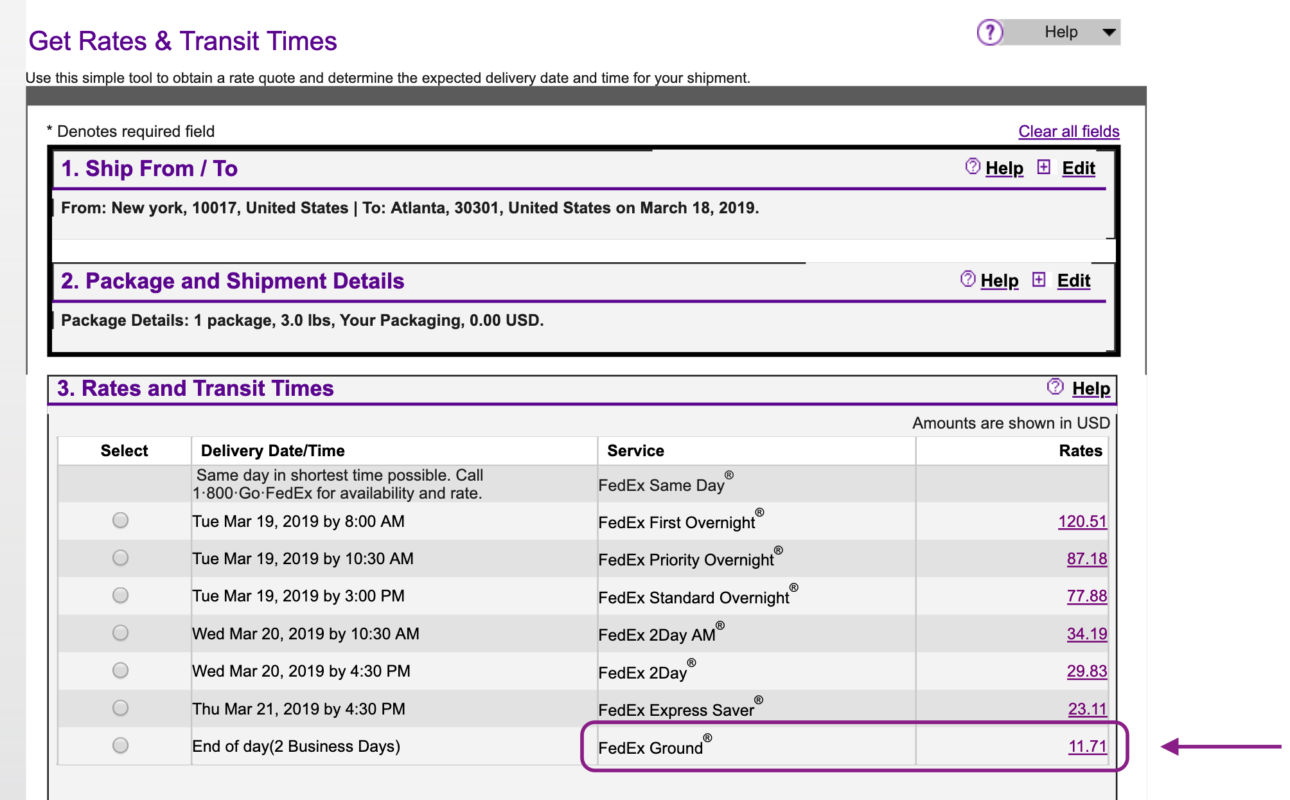Click FedEx Standard Overnight service text
Screen dimensions: 1290x800
(698, 596)
